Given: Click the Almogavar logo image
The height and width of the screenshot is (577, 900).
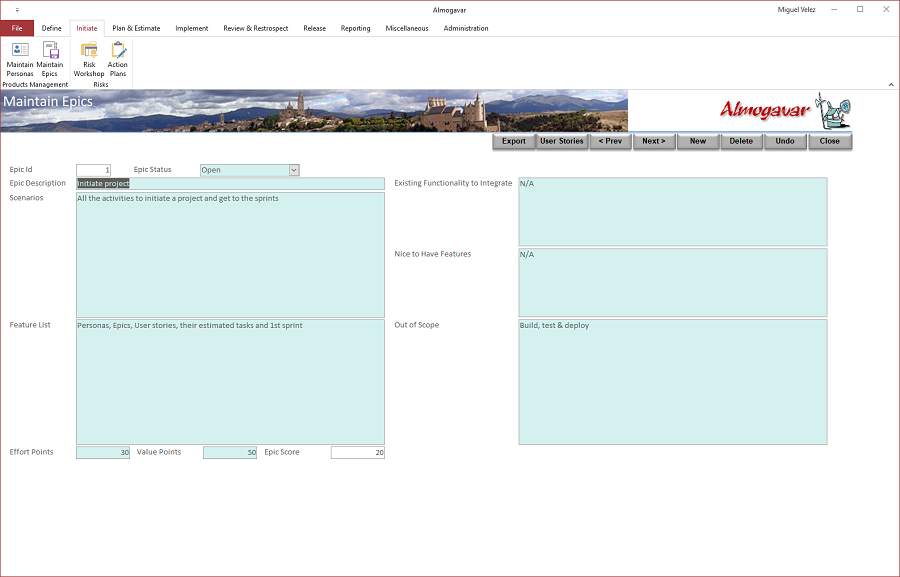Looking at the screenshot, I should [x=785, y=111].
